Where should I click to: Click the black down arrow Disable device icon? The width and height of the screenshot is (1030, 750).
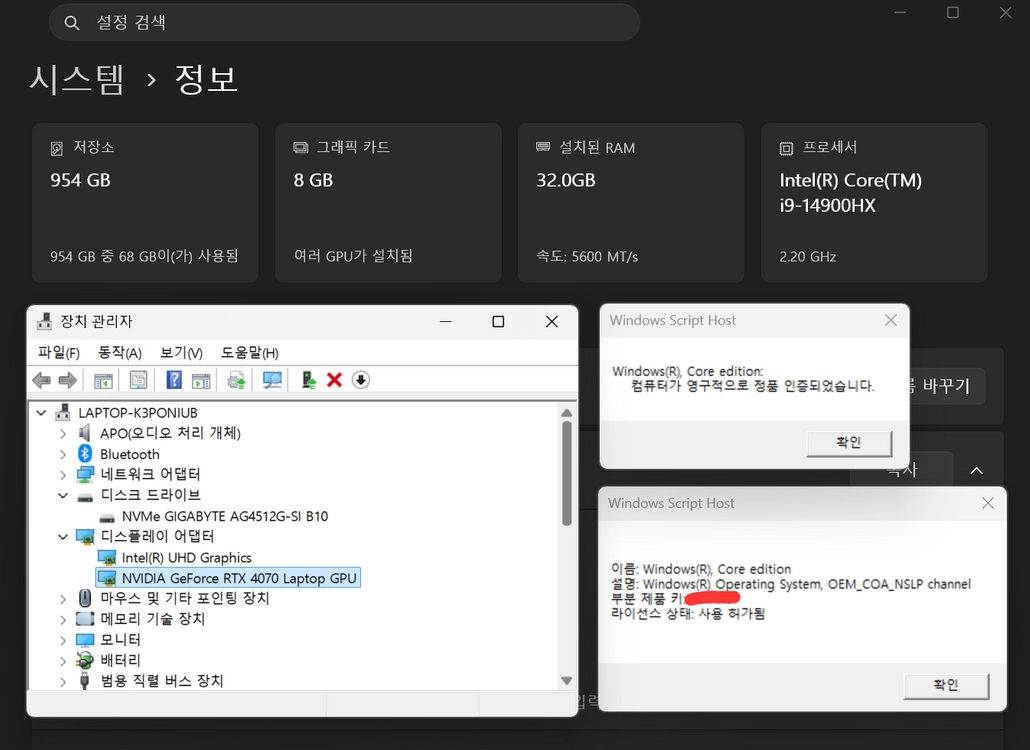[x=361, y=380]
